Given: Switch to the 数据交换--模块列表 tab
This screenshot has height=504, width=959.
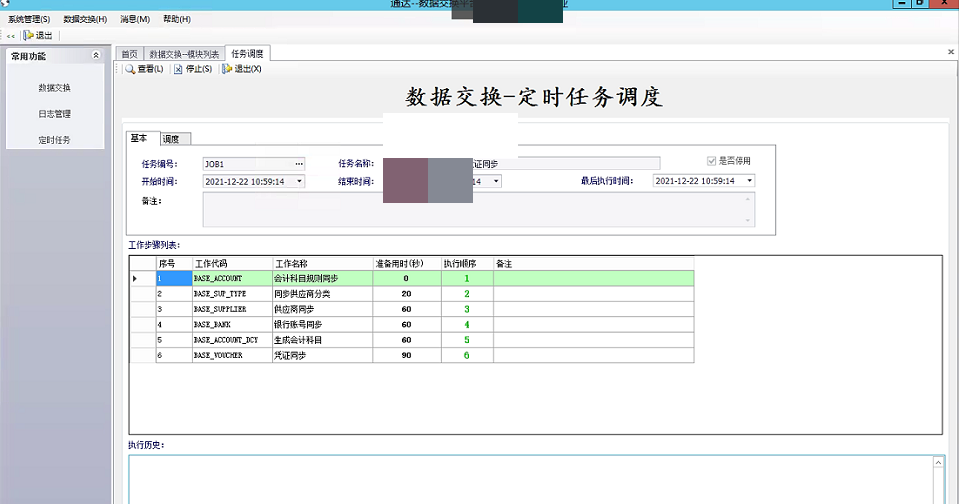Looking at the screenshot, I should click(183, 53).
